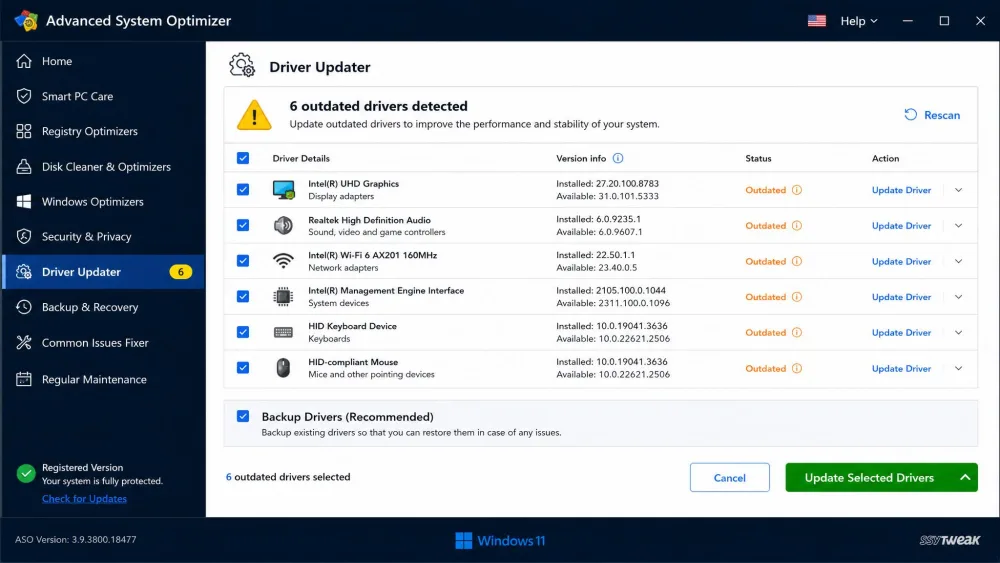1000x563 pixels.
Task: Go to Registry Optimizers section
Action: [103, 131]
